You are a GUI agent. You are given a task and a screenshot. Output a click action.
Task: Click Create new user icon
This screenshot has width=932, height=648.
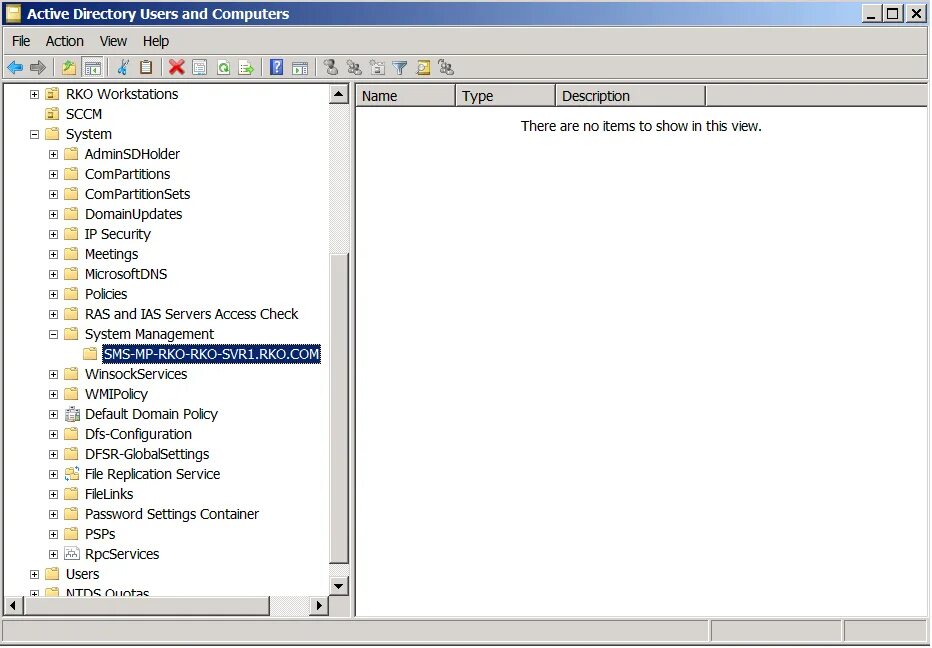coord(331,68)
